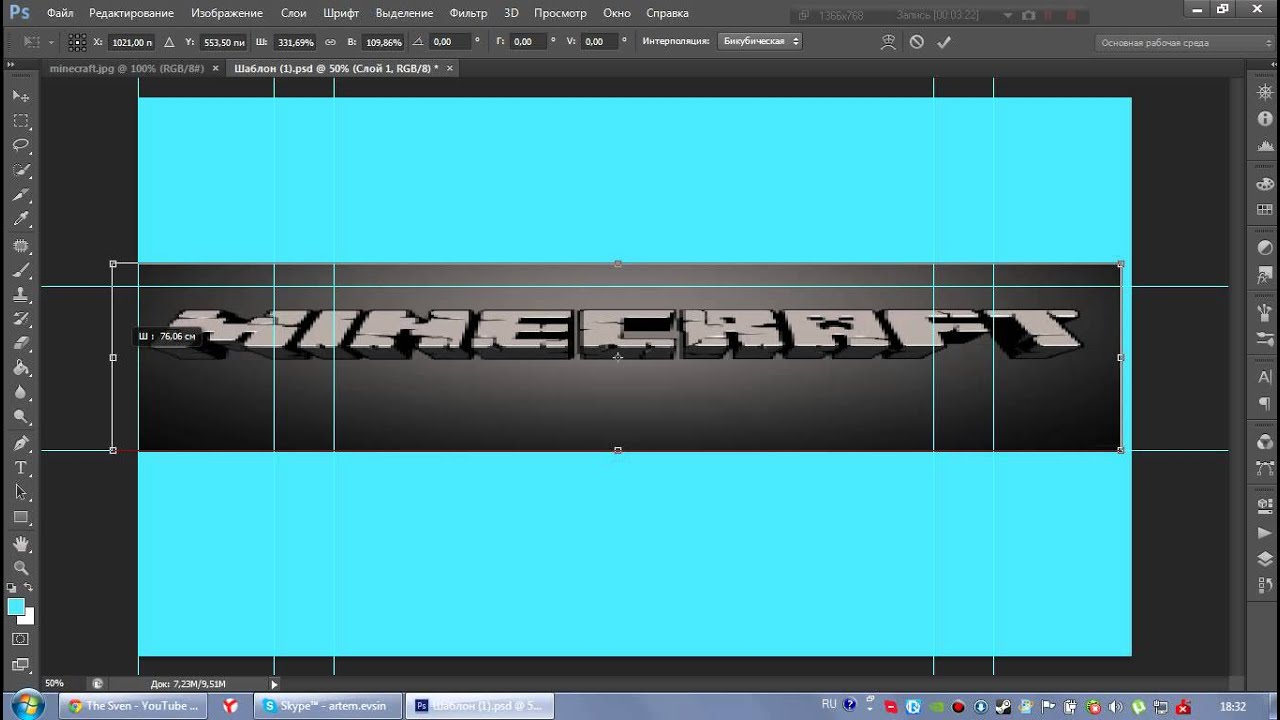Commit the transform with the checkmark

[x=943, y=42]
